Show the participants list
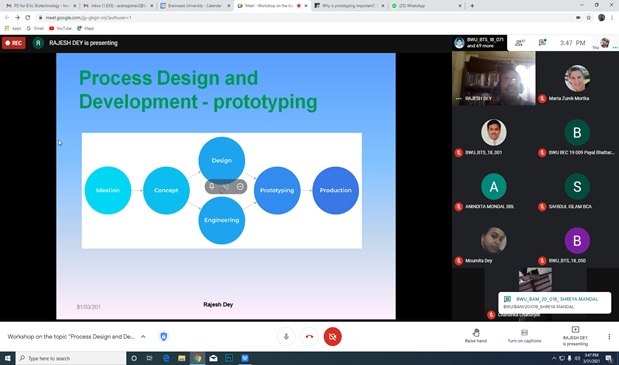Image resolution: width=619 pixels, height=365 pixels. pos(520,43)
